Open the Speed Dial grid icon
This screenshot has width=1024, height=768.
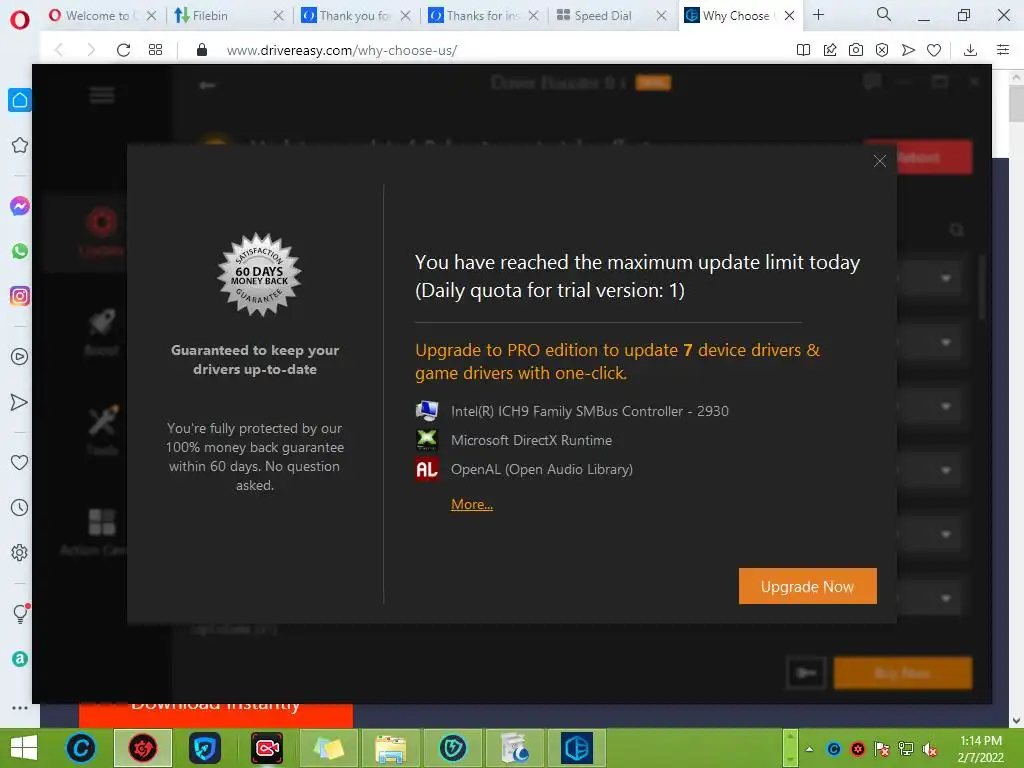155,50
